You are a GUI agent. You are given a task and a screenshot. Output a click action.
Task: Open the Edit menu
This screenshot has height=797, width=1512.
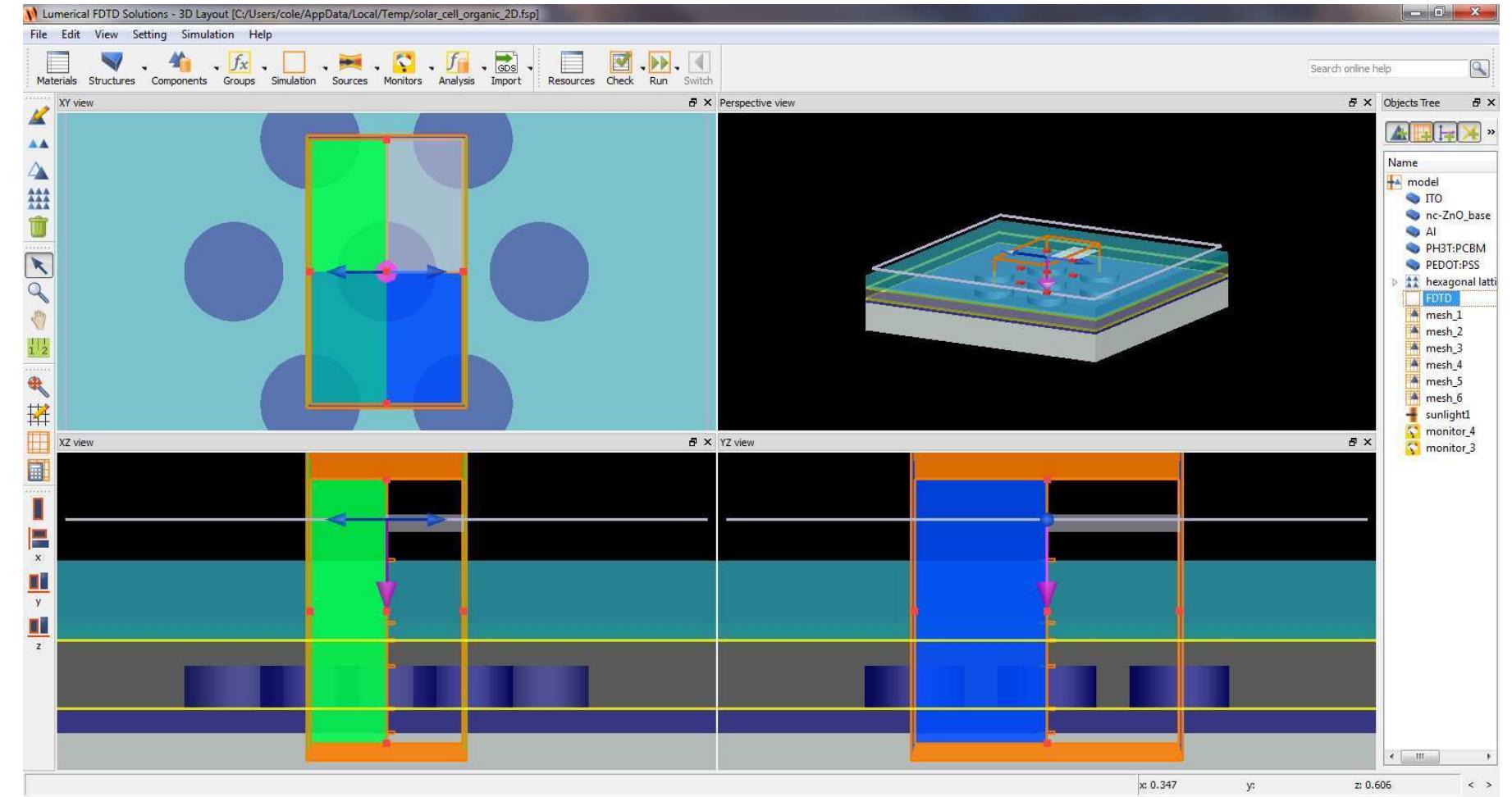(71, 34)
